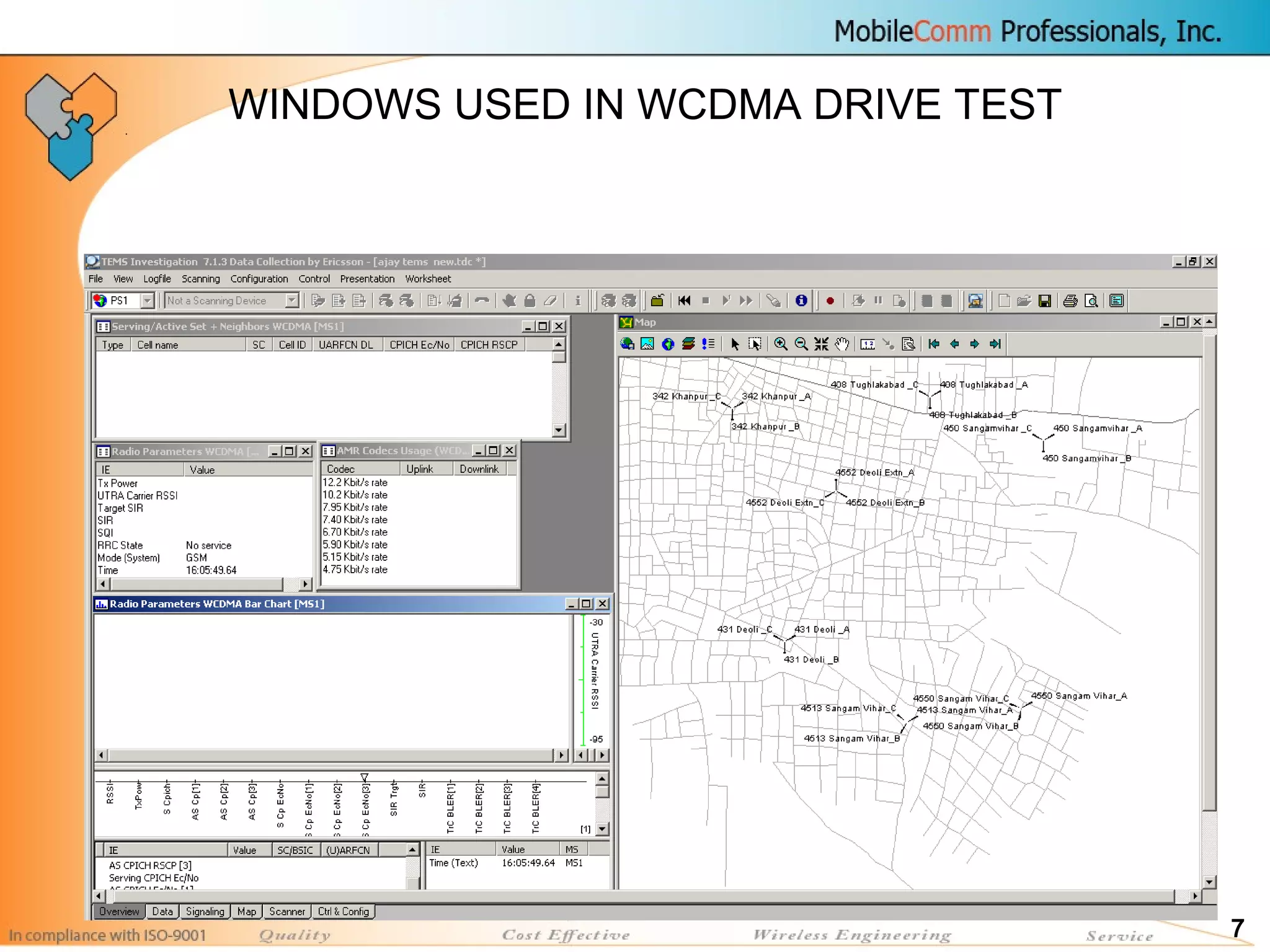Viewport: 1270px width, 952px height.
Task: Click the globe icon in Map toolbar
Action: tap(668, 344)
